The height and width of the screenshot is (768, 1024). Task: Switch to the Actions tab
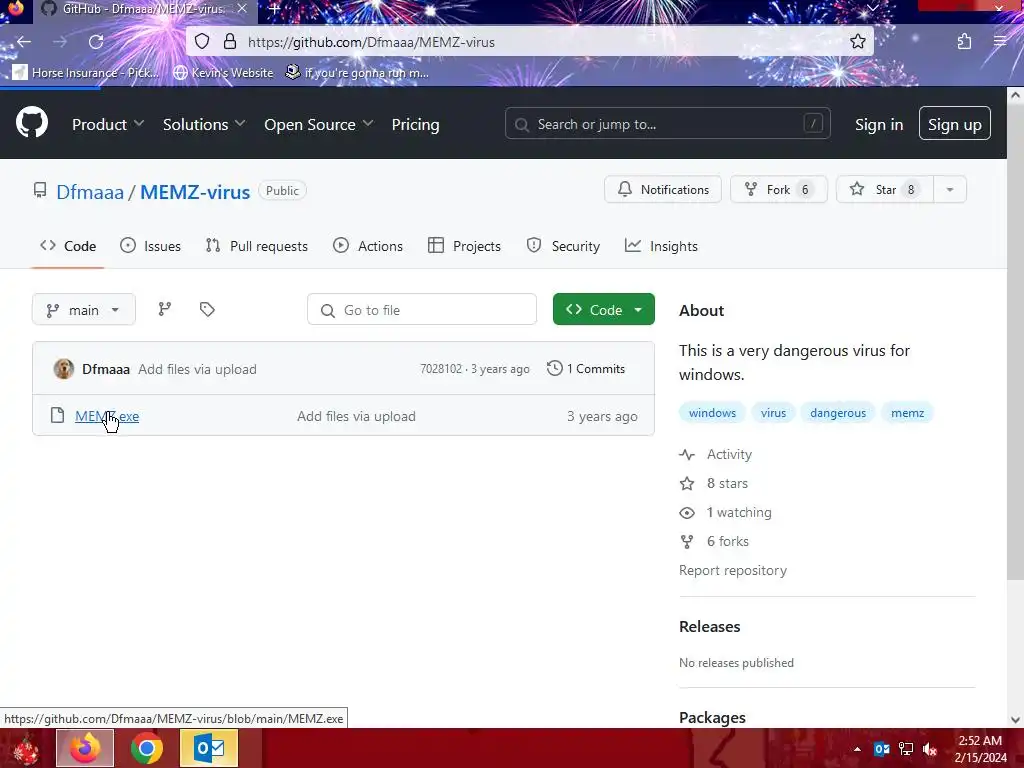click(x=368, y=246)
